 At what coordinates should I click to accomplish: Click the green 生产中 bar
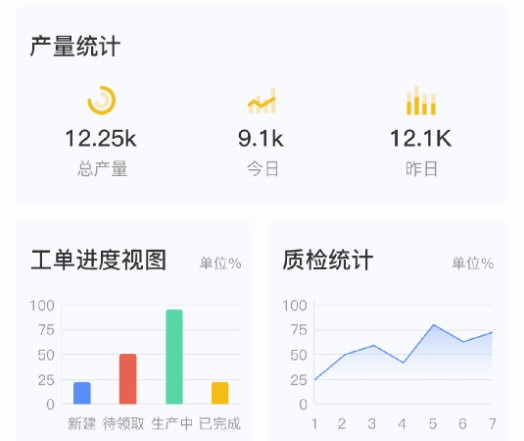[174, 357]
